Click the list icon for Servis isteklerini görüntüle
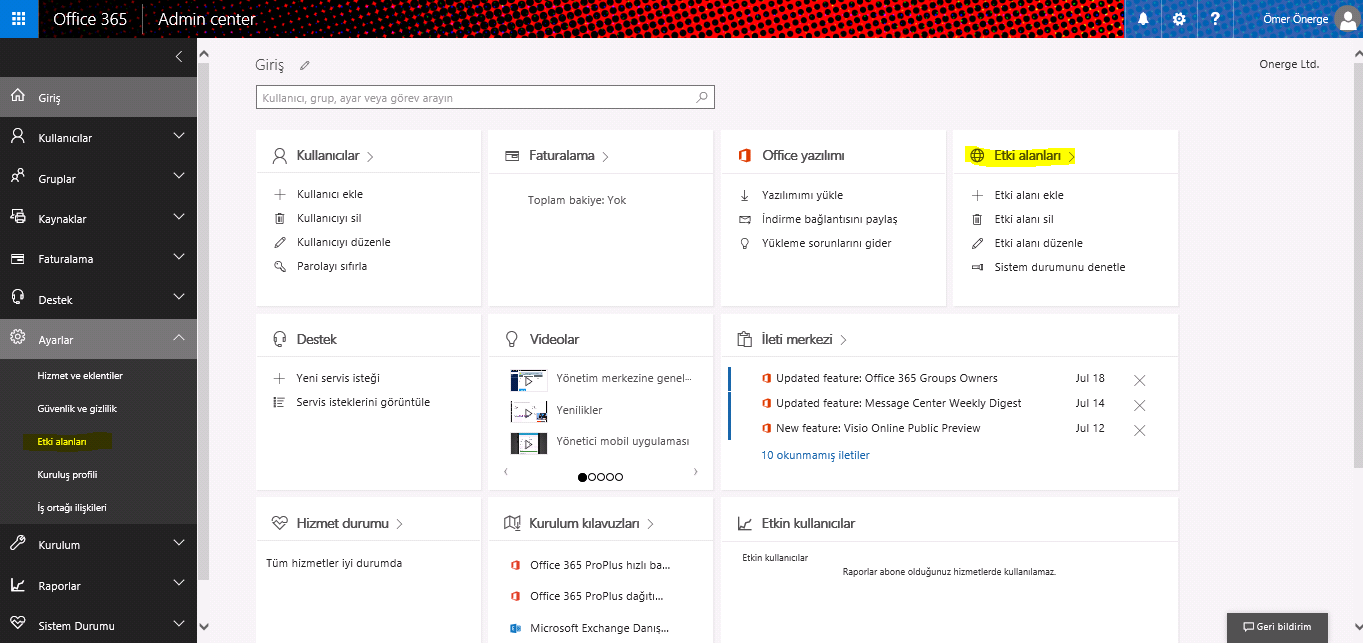1363x643 pixels. click(280, 403)
